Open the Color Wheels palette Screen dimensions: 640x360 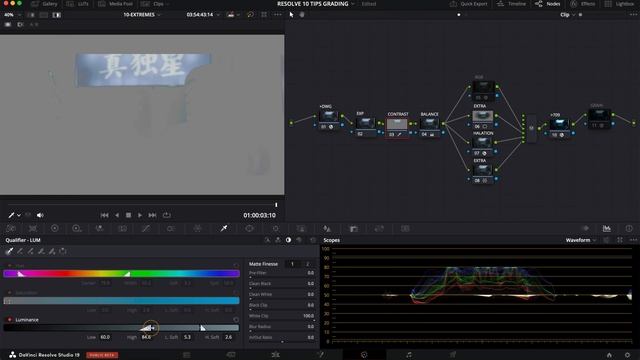[55, 229]
